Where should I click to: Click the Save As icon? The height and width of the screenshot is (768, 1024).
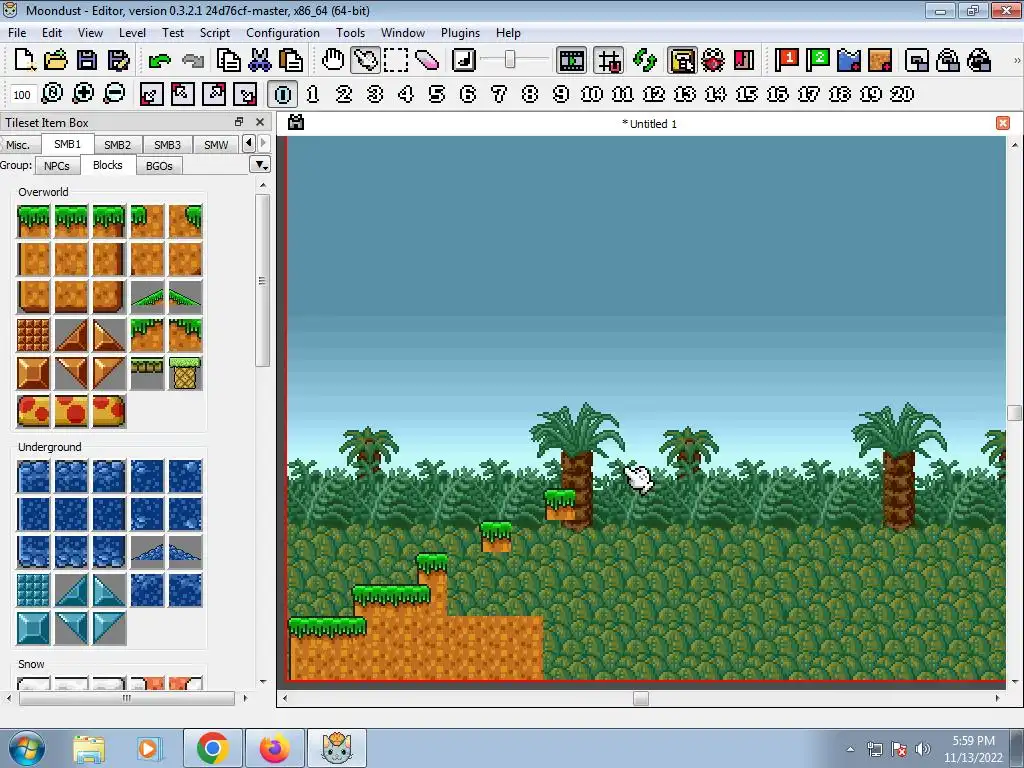click(x=118, y=60)
